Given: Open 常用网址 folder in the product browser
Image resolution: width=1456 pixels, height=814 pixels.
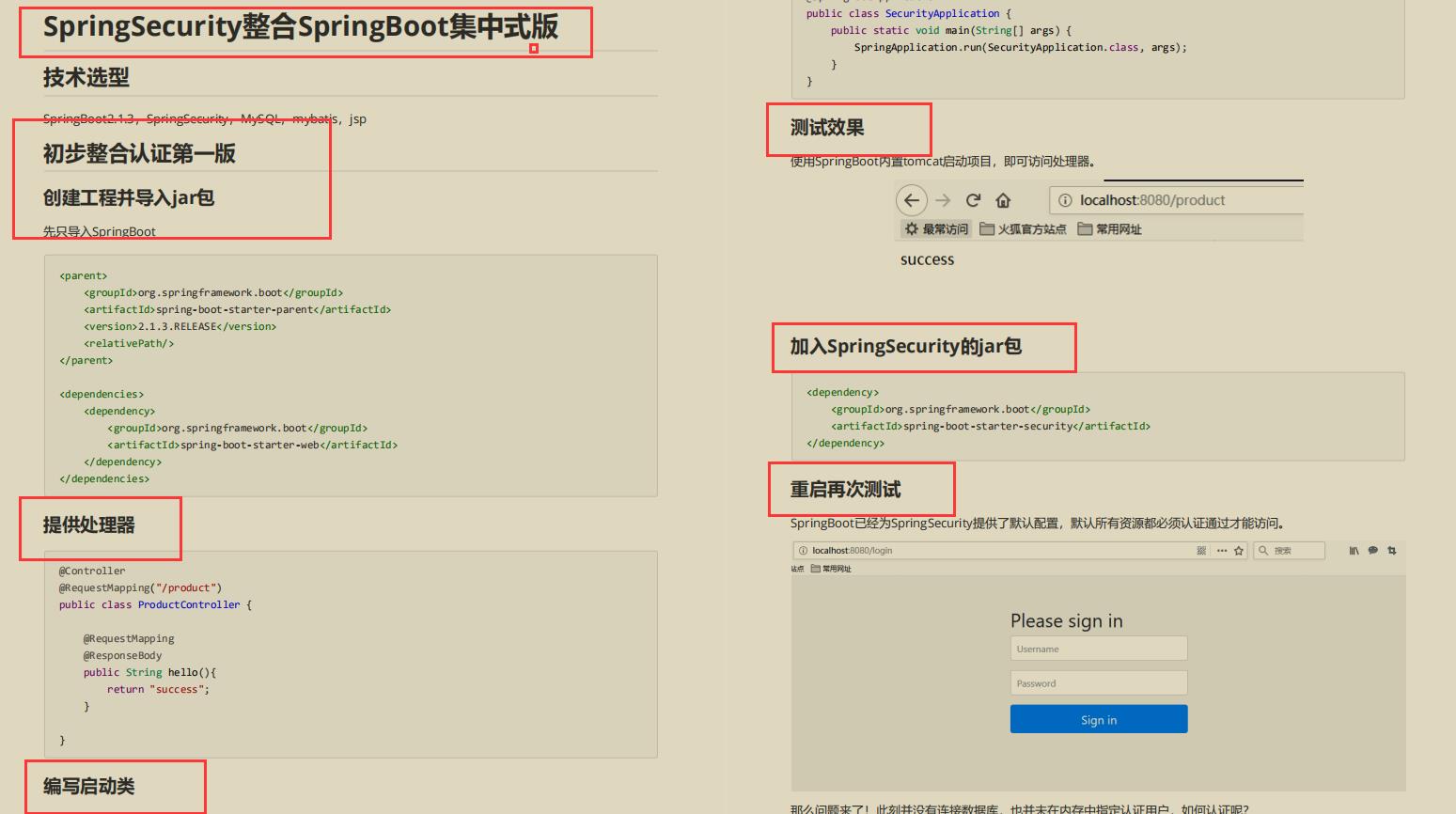Looking at the screenshot, I should [x=1109, y=229].
